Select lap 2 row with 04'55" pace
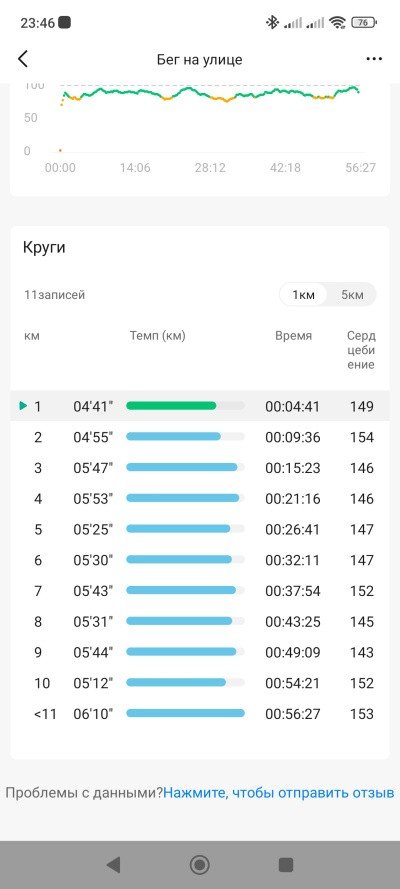 200,437
